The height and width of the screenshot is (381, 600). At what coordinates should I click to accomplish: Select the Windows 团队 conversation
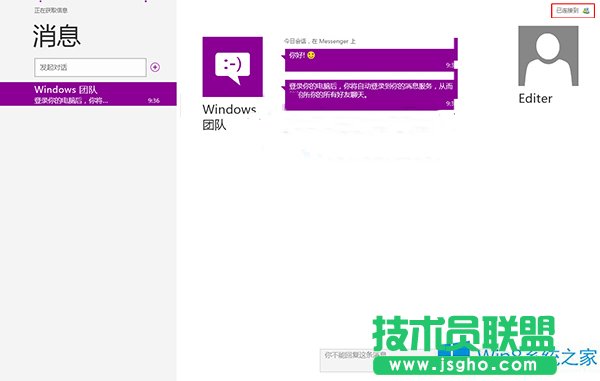pyautogui.click(x=88, y=94)
